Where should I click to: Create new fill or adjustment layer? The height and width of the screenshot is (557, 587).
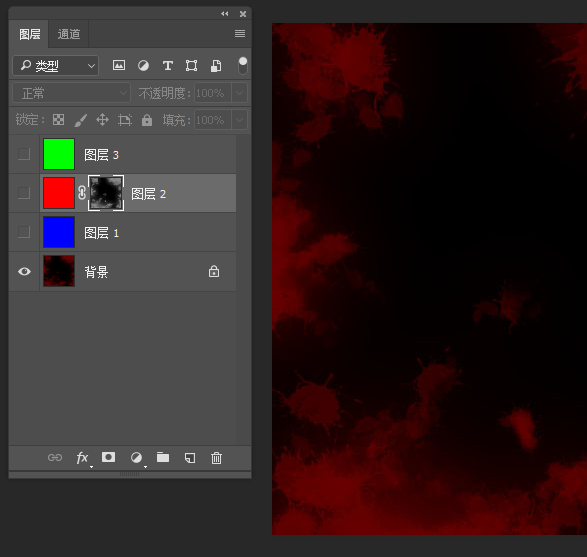(136, 457)
